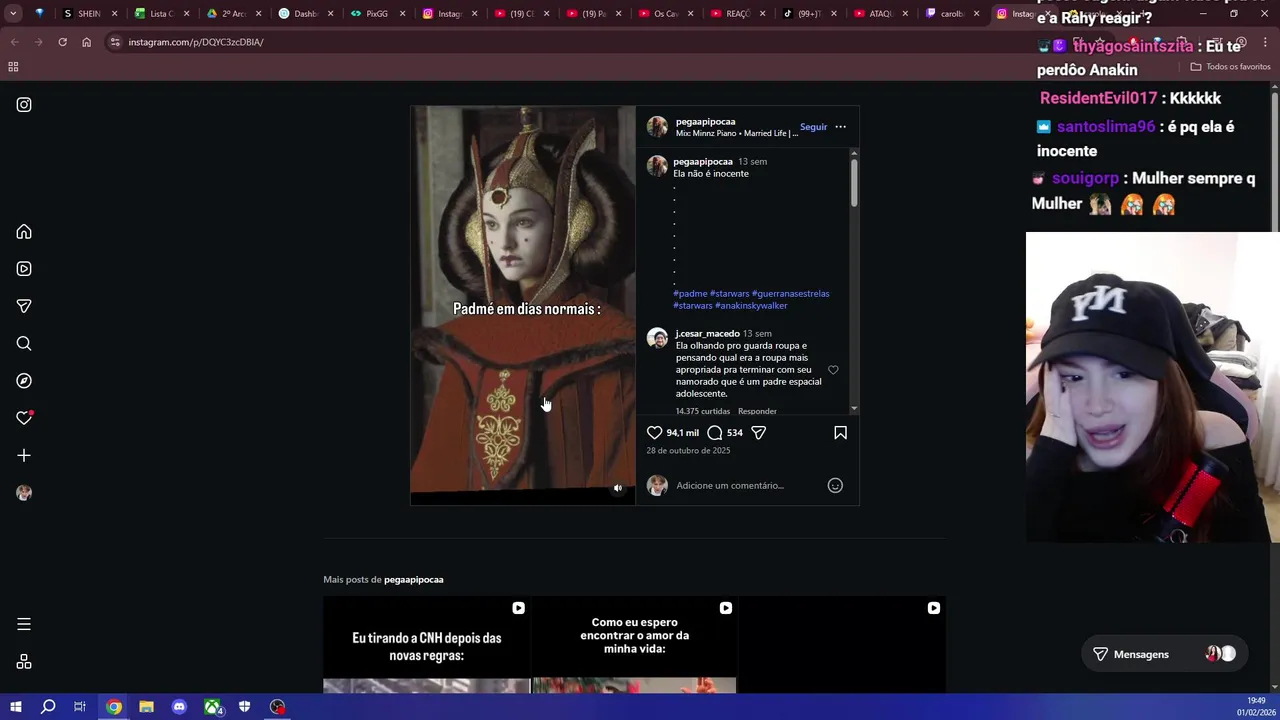Open pegaapipocaa link in Mais posts heading

[413, 580]
